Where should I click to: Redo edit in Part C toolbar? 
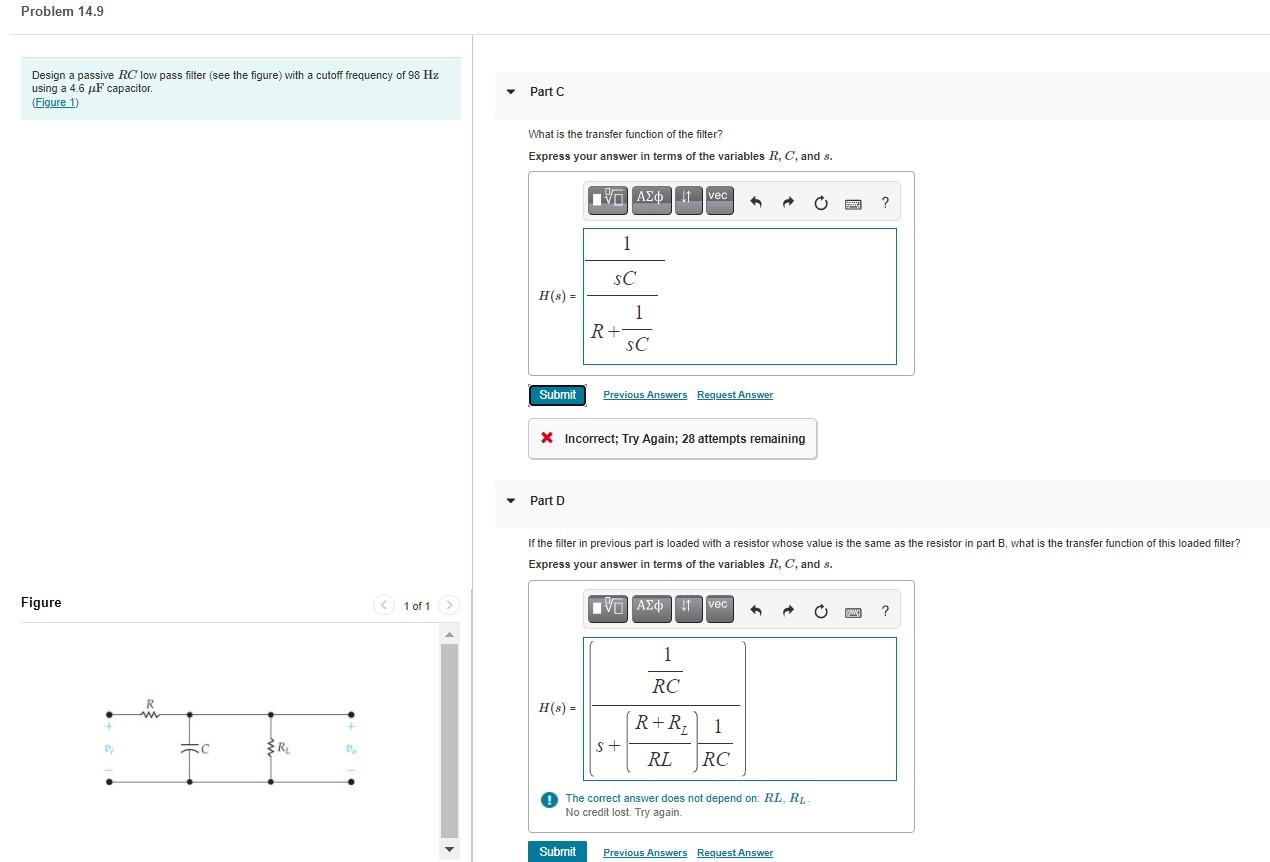pos(788,204)
